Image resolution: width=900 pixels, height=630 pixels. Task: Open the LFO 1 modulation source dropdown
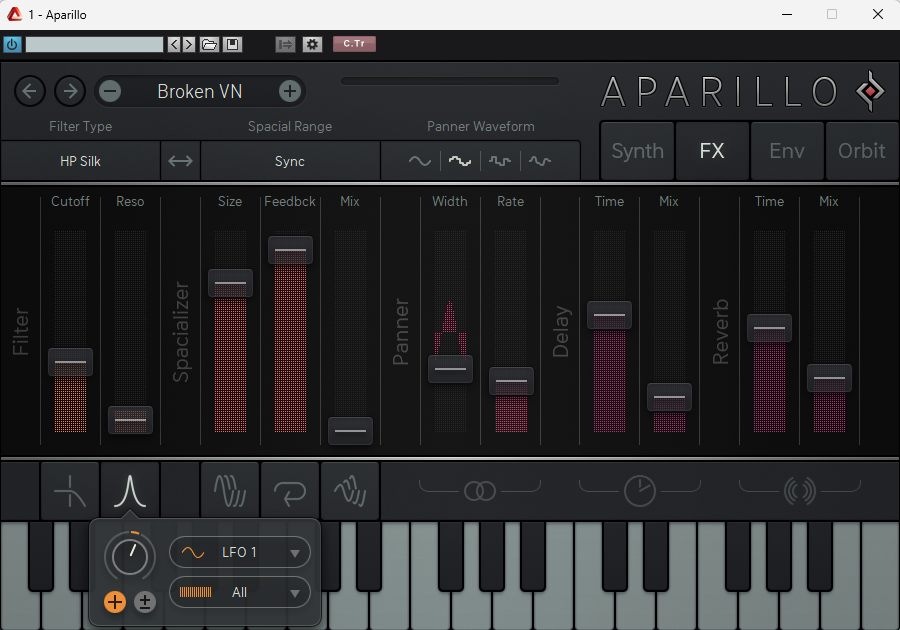[240, 553]
